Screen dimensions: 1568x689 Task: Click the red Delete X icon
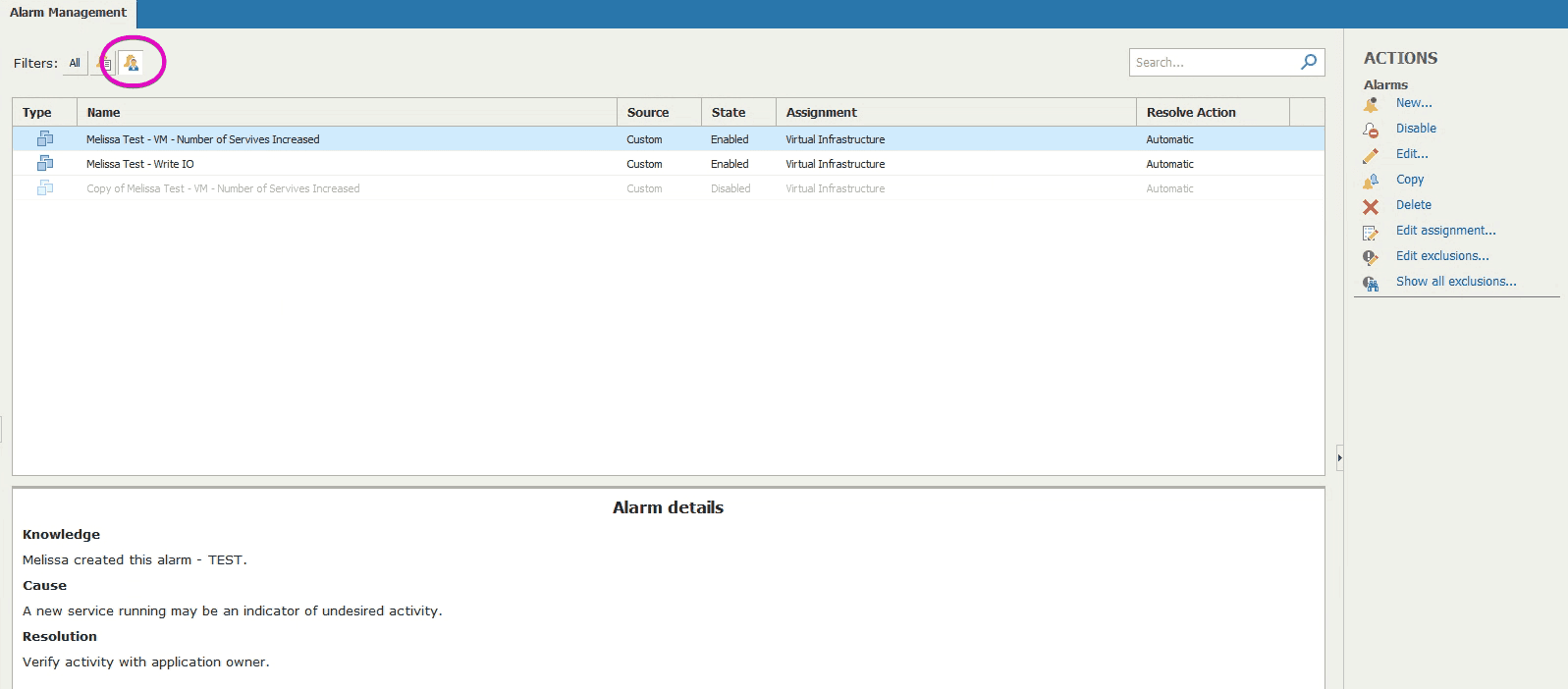1371,206
